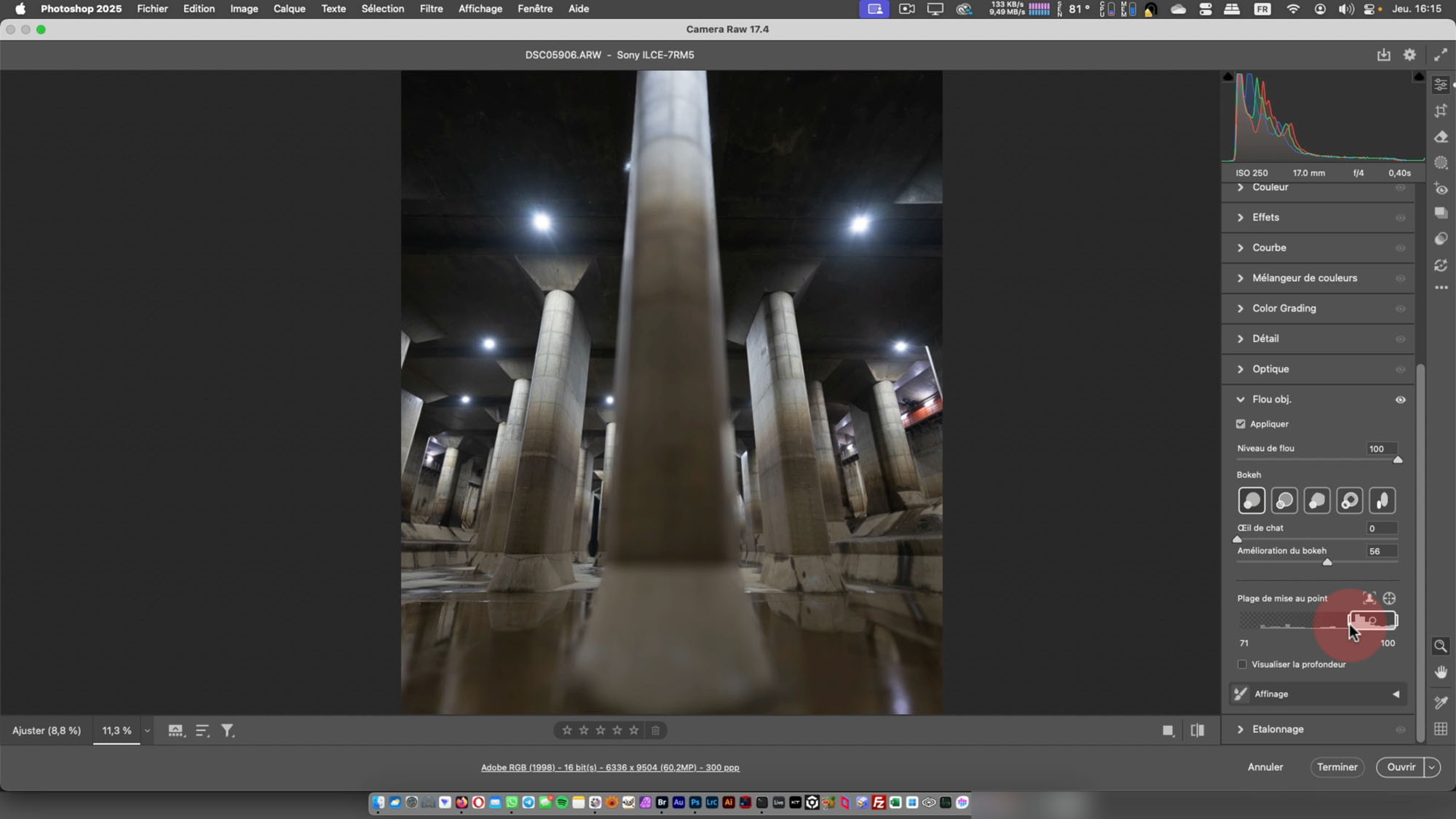Image resolution: width=1456 pixels, height=819 pixels.
Task: Enable Visualiser la profondeur checkbox
Action: point(1242,664)
